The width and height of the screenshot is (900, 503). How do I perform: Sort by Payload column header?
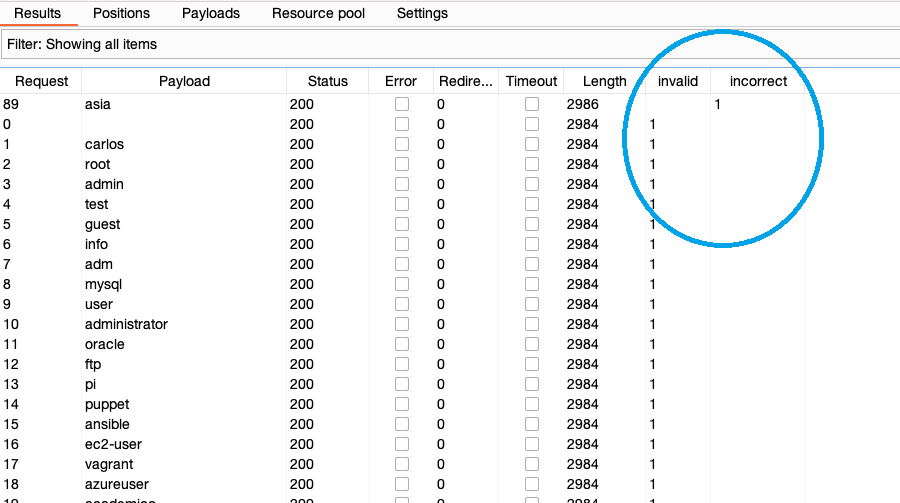click(x=184, y=81)
